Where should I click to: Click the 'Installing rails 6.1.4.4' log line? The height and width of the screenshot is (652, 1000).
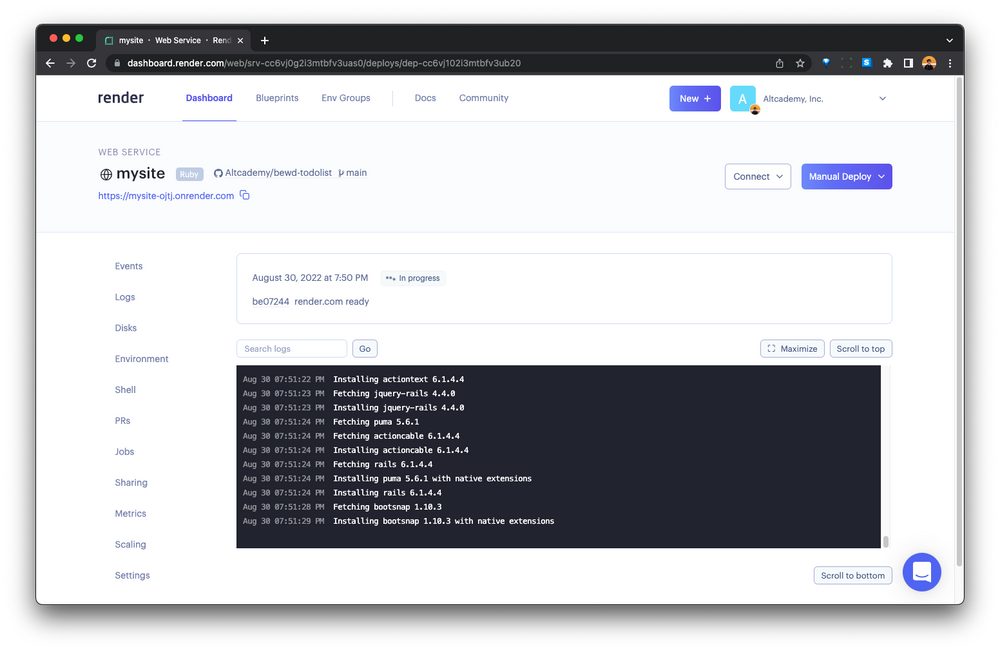(387, 493)
